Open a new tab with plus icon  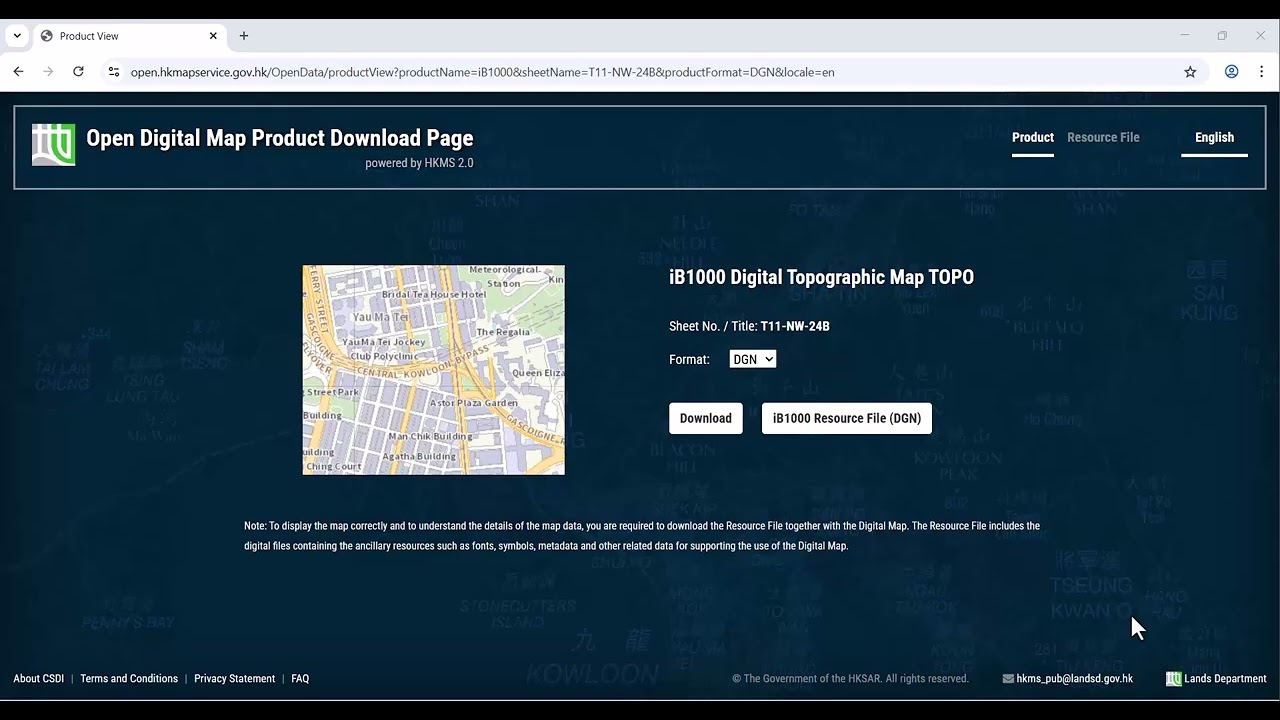point(244,36)
